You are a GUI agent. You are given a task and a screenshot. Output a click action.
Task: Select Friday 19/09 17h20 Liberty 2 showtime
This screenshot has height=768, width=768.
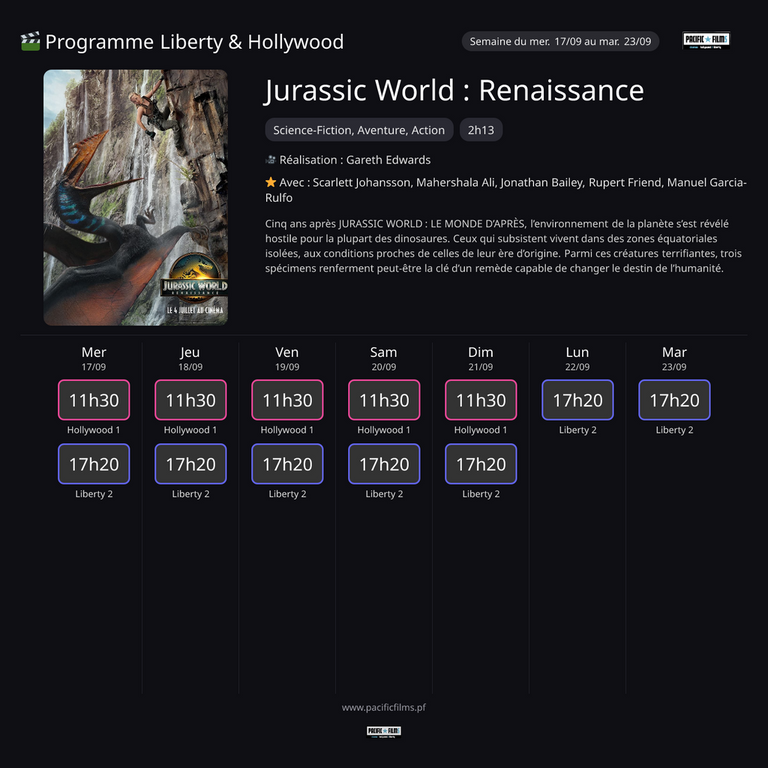[288, 464]
